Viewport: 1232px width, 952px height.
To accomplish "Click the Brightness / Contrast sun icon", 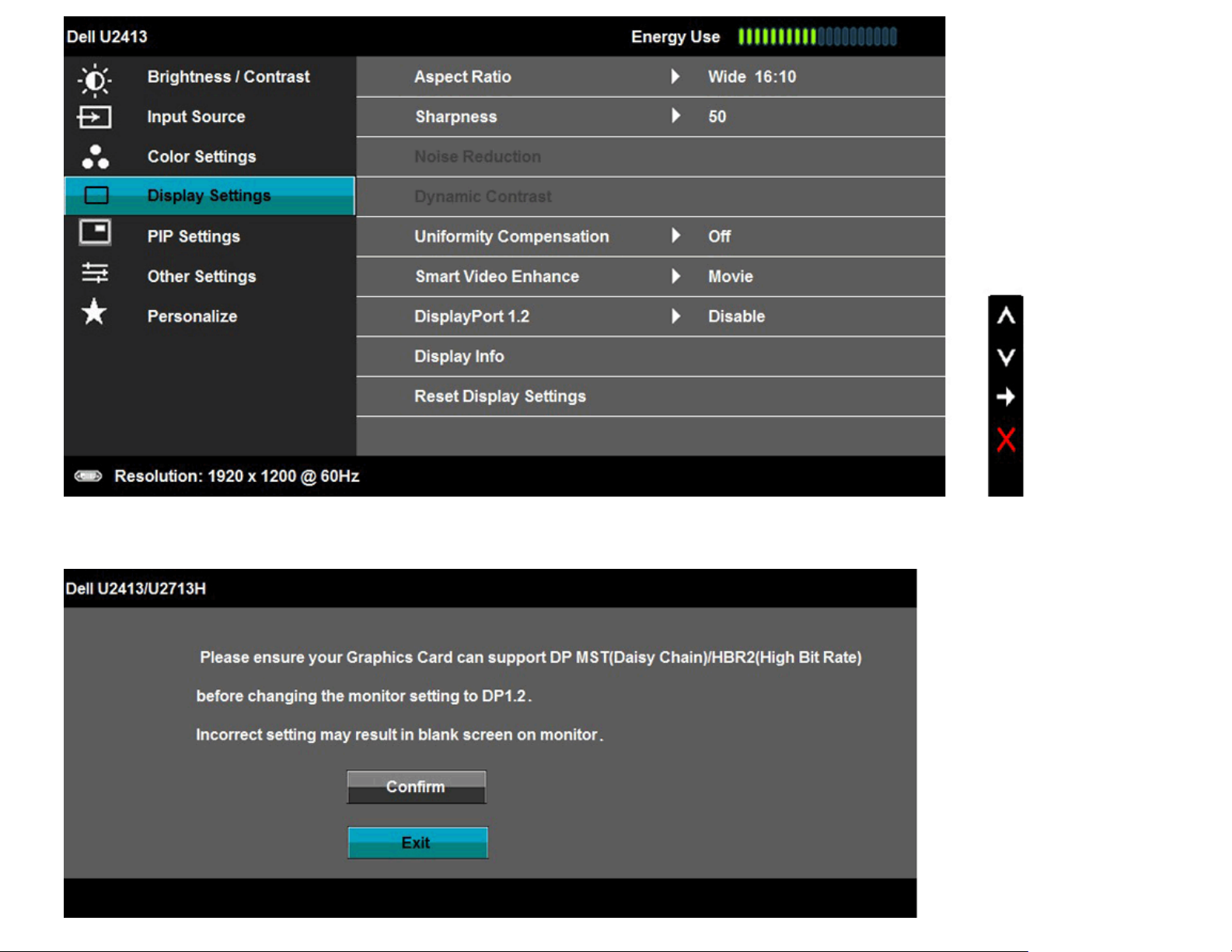I will click(95, 79).
